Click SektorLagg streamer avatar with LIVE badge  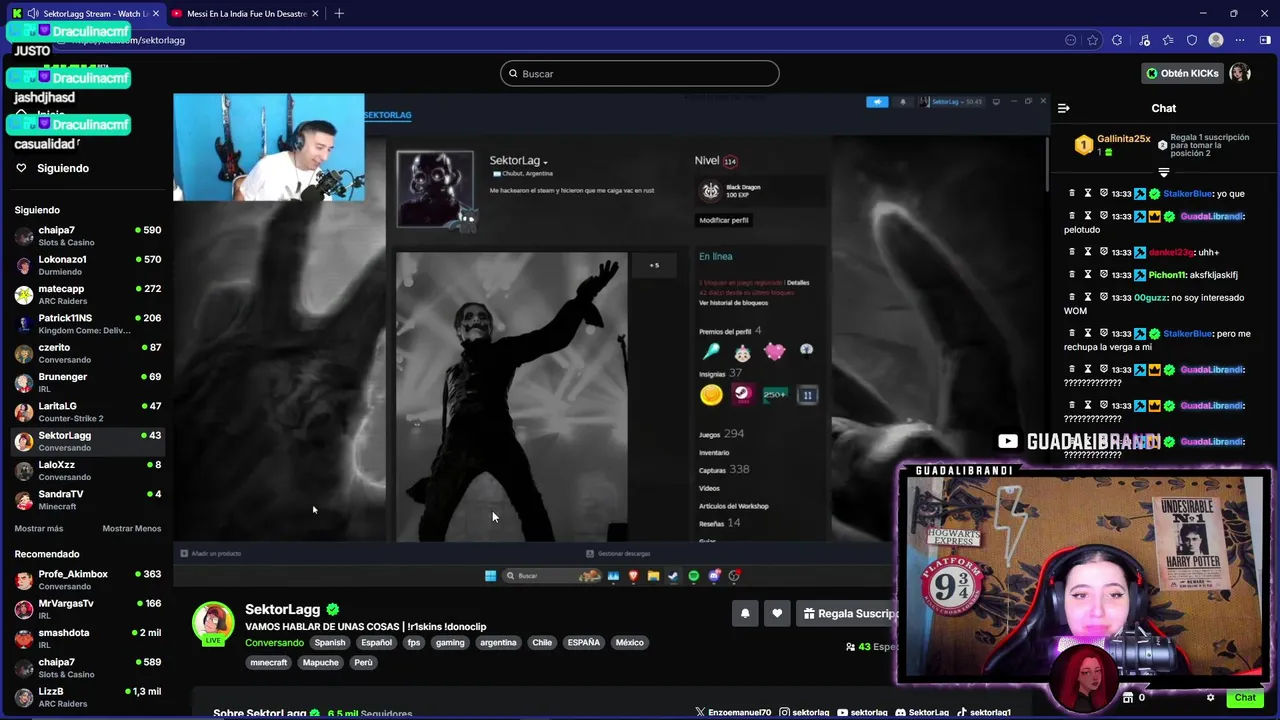(x=213, y=623)
